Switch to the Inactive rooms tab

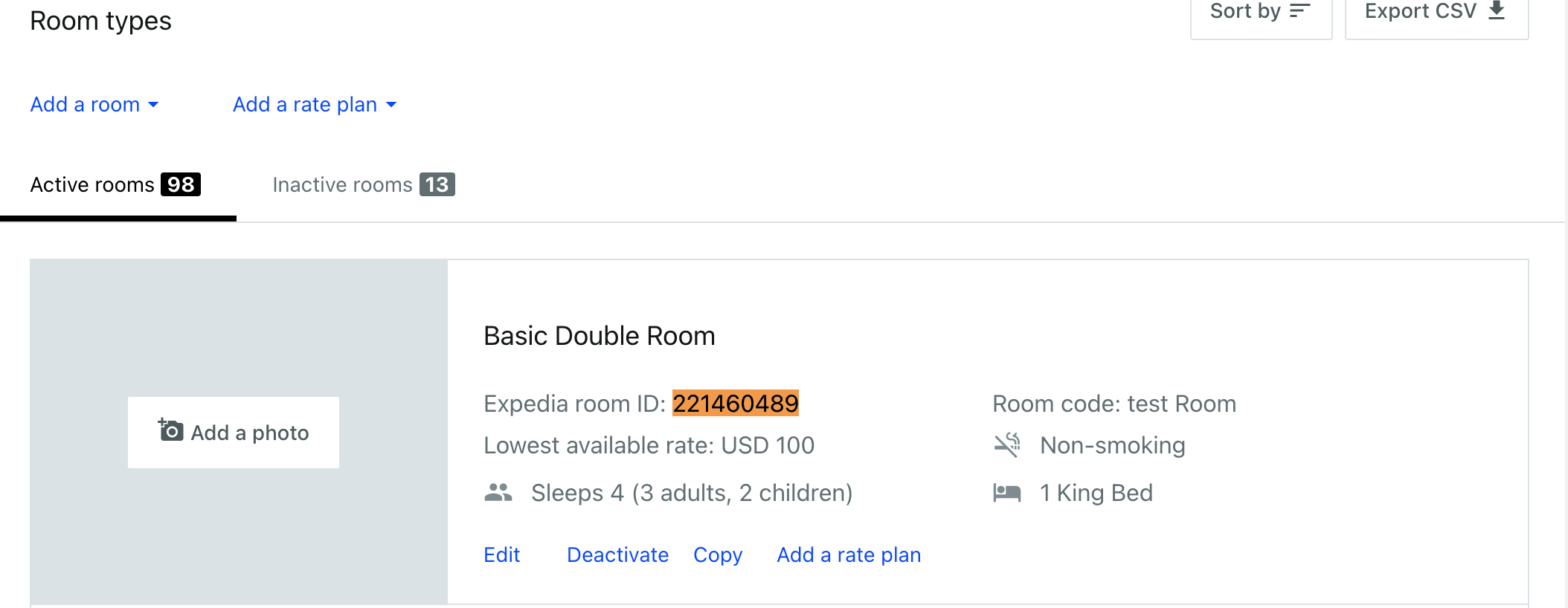point(363,185)
